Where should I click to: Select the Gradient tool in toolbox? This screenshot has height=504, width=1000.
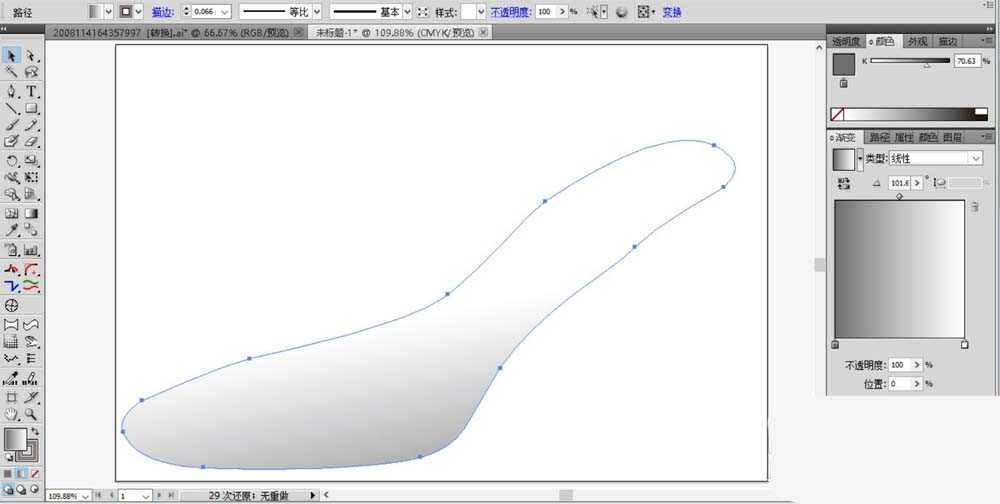pyautogui.click(x=31, y=214)
